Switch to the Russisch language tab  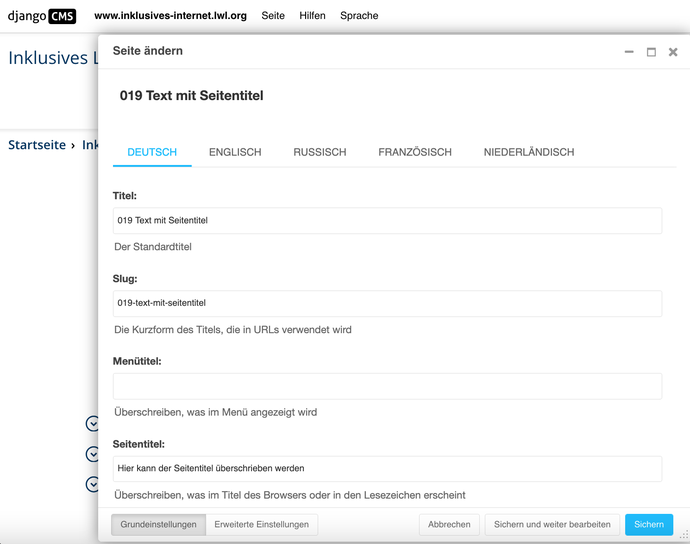pos(320,152)
